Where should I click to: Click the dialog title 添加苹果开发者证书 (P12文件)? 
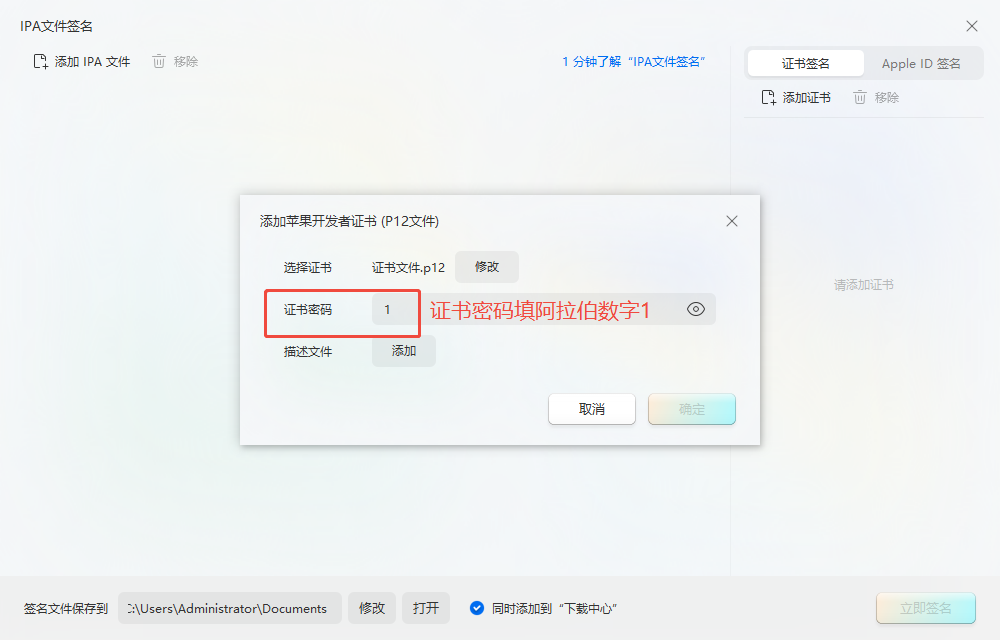tap(349, 221)
